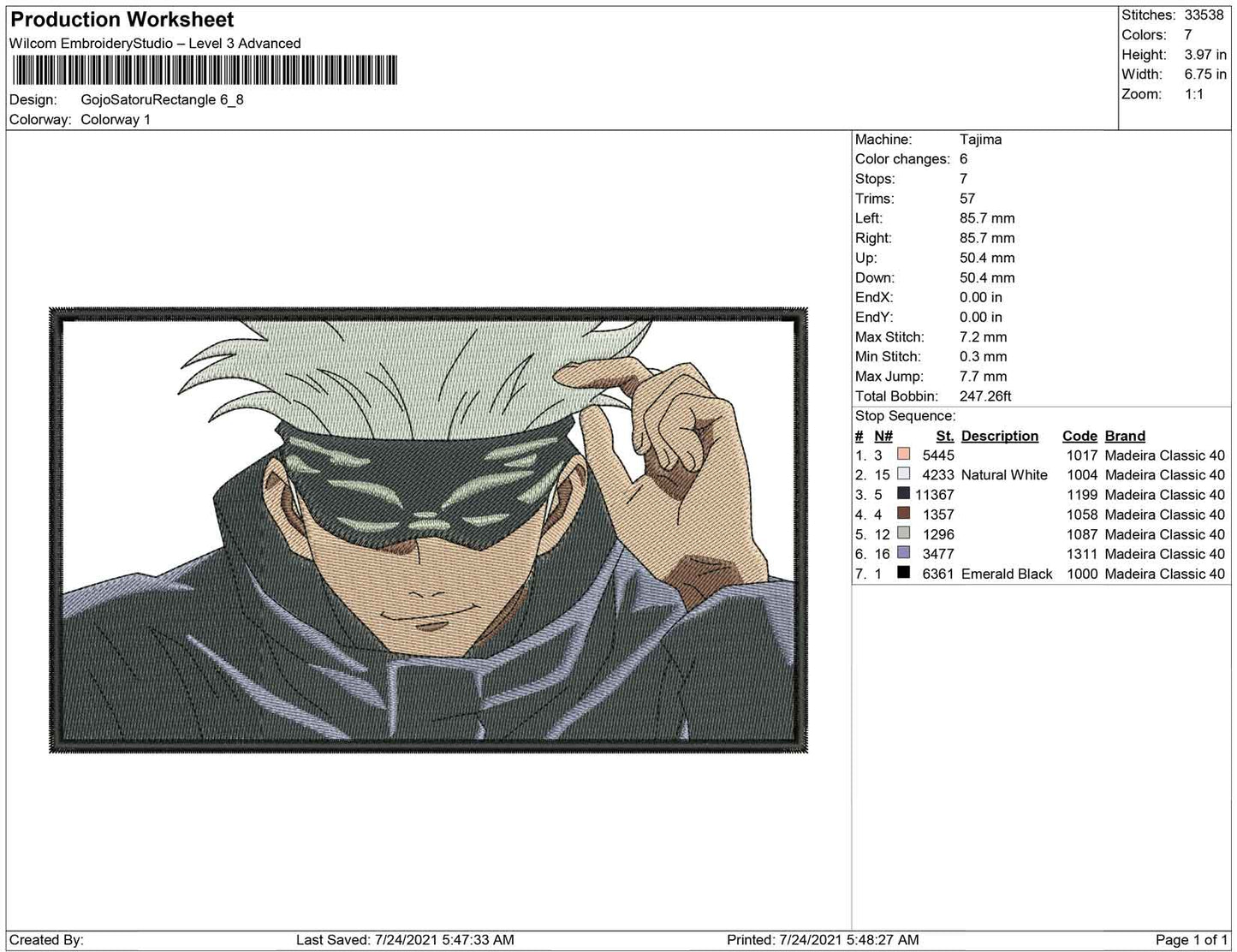Click the 'Page 1 of 1' footer text
Screen dimensions: 1237x952
(x=1192, y=940)
